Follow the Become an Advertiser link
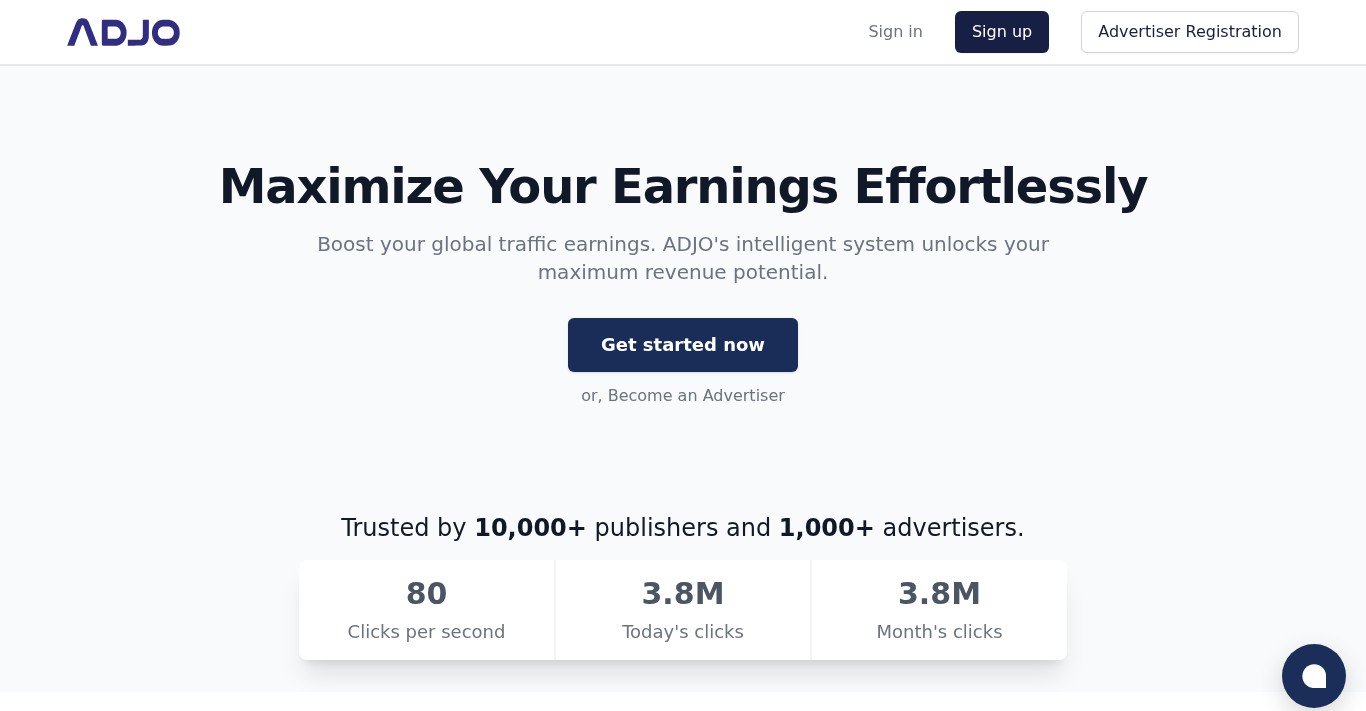 696,395
